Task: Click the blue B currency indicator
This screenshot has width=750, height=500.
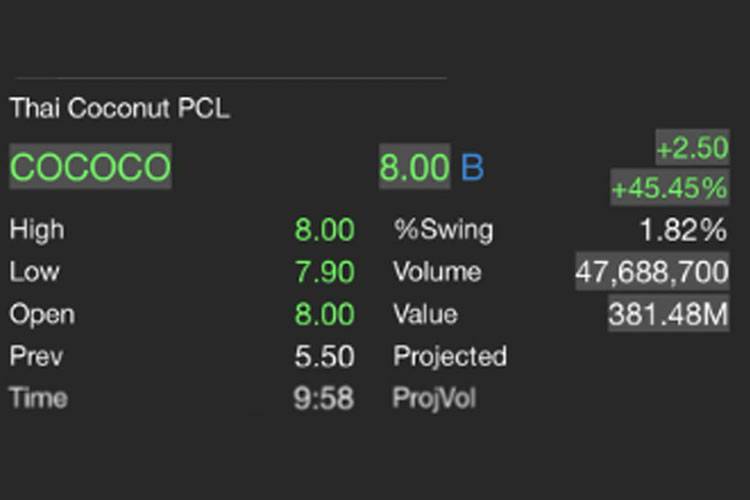Action: click(472, 168)
